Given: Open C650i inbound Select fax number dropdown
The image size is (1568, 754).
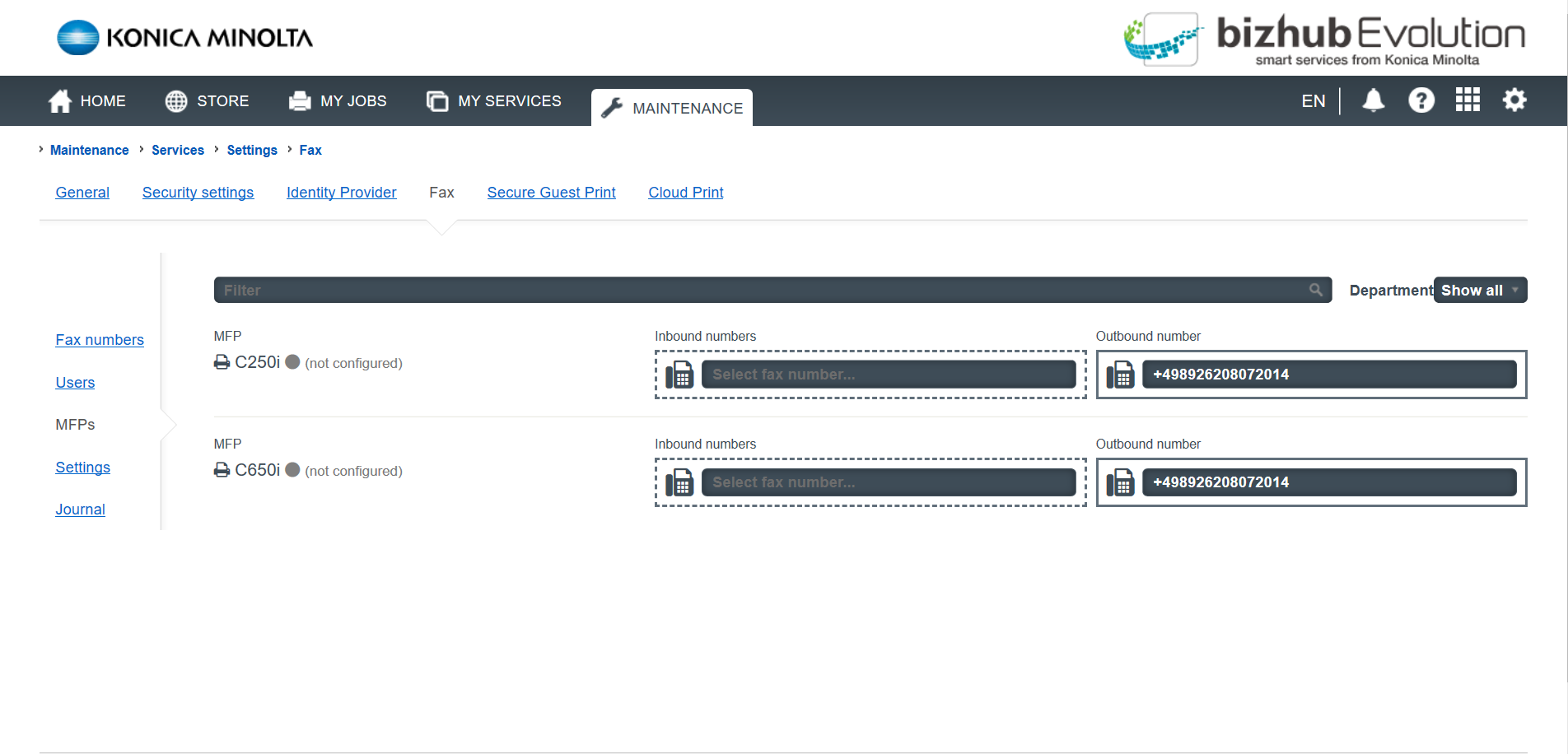Looking at the screenshot, I should pyautogui.click(x=889, y=482).
